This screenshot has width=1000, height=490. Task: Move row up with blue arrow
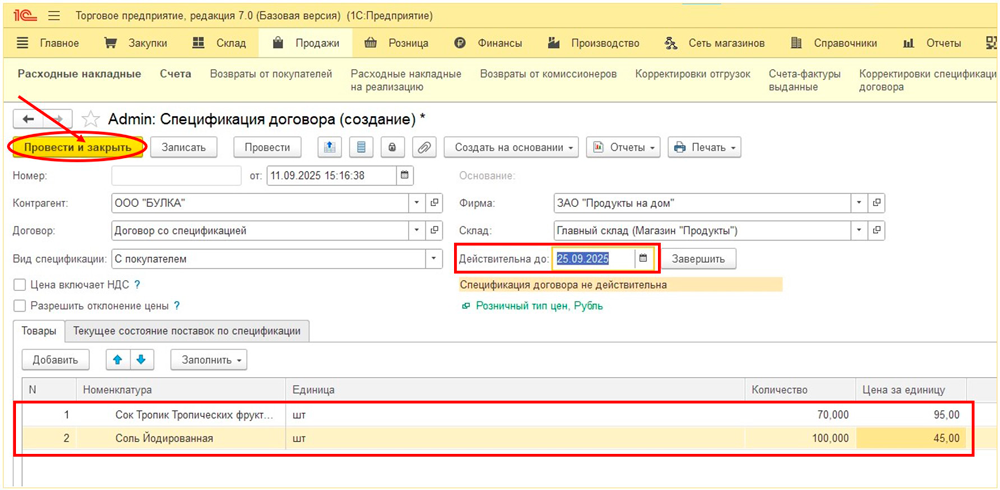coord(119,359)
